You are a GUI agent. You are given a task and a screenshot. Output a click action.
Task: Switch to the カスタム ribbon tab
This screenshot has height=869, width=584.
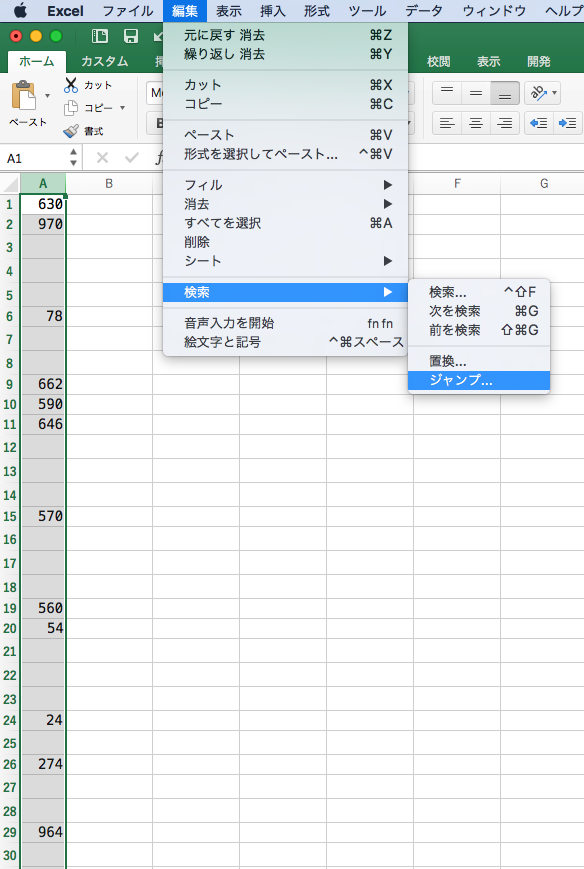coord(105,61)
